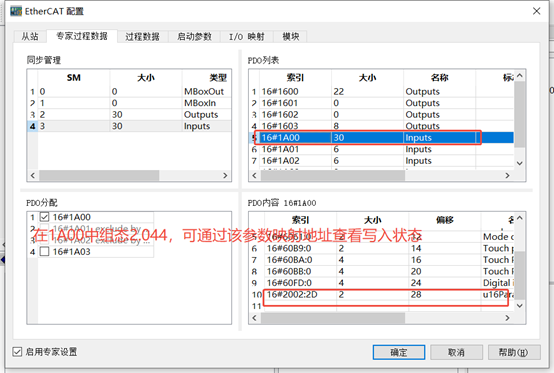Click PDO content scroll down arrow
Screen dimensions: 554x373
click(519, 306)
